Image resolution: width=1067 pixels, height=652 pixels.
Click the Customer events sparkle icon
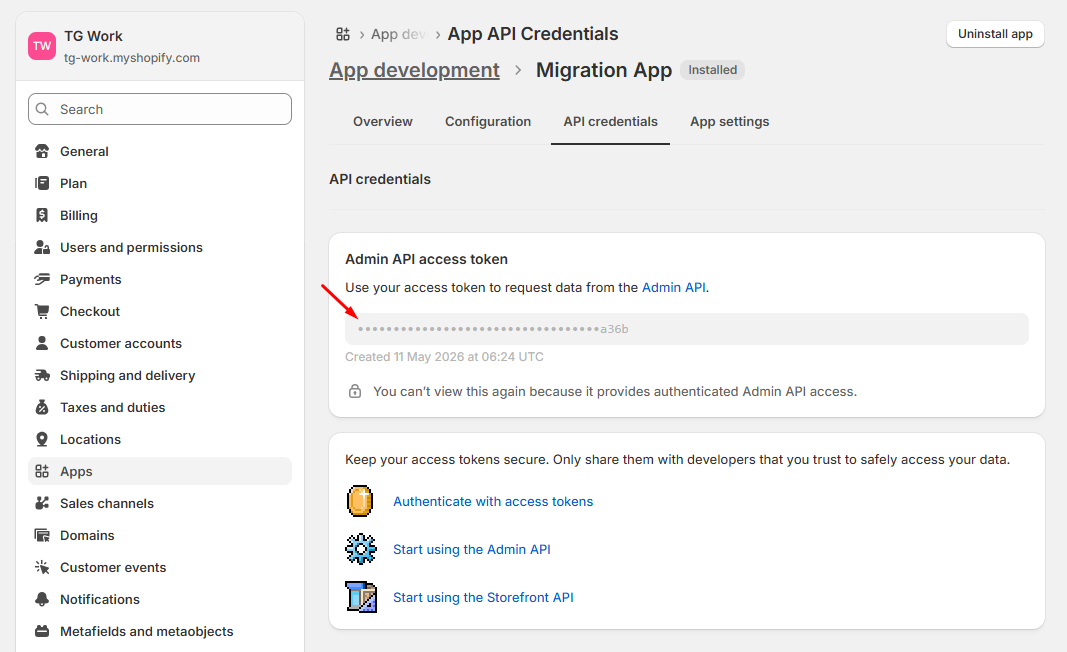click(x=42, y=567)
